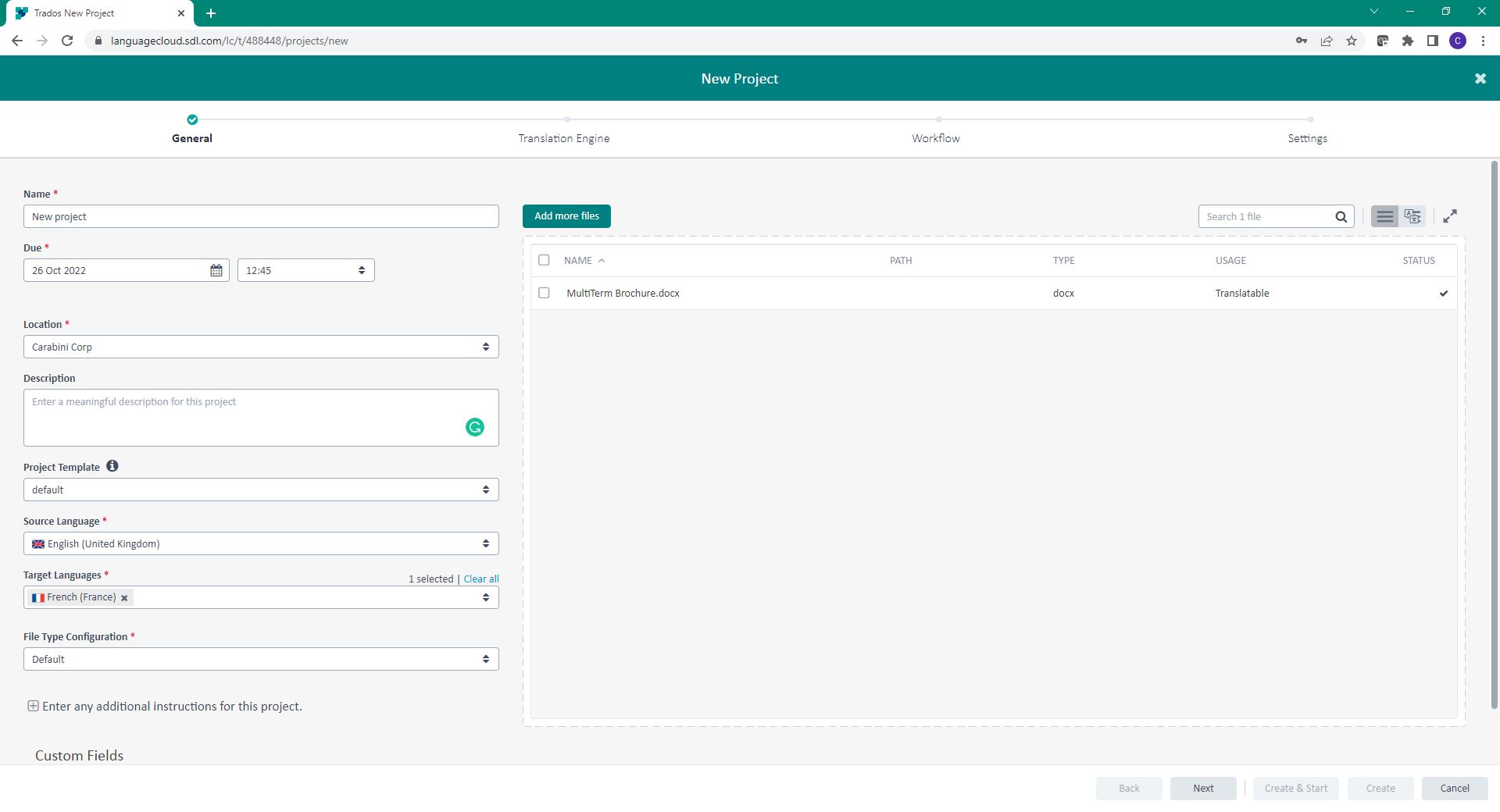Select the checkbox for MultiTerm Brochure.docx
1500x812 pixels.
click(x=545, y=293)
